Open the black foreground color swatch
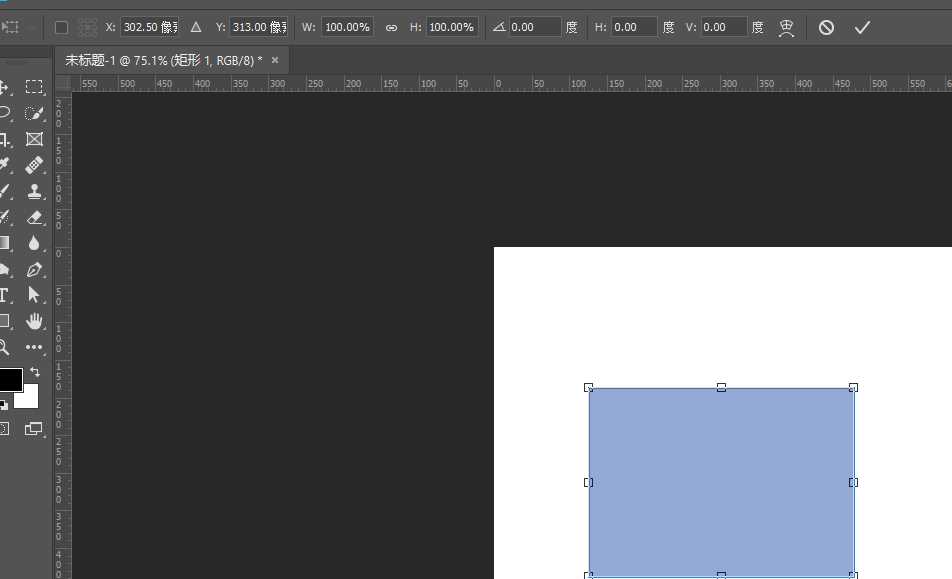This screenshot has width=952, height=579. [x=9, y=379]
